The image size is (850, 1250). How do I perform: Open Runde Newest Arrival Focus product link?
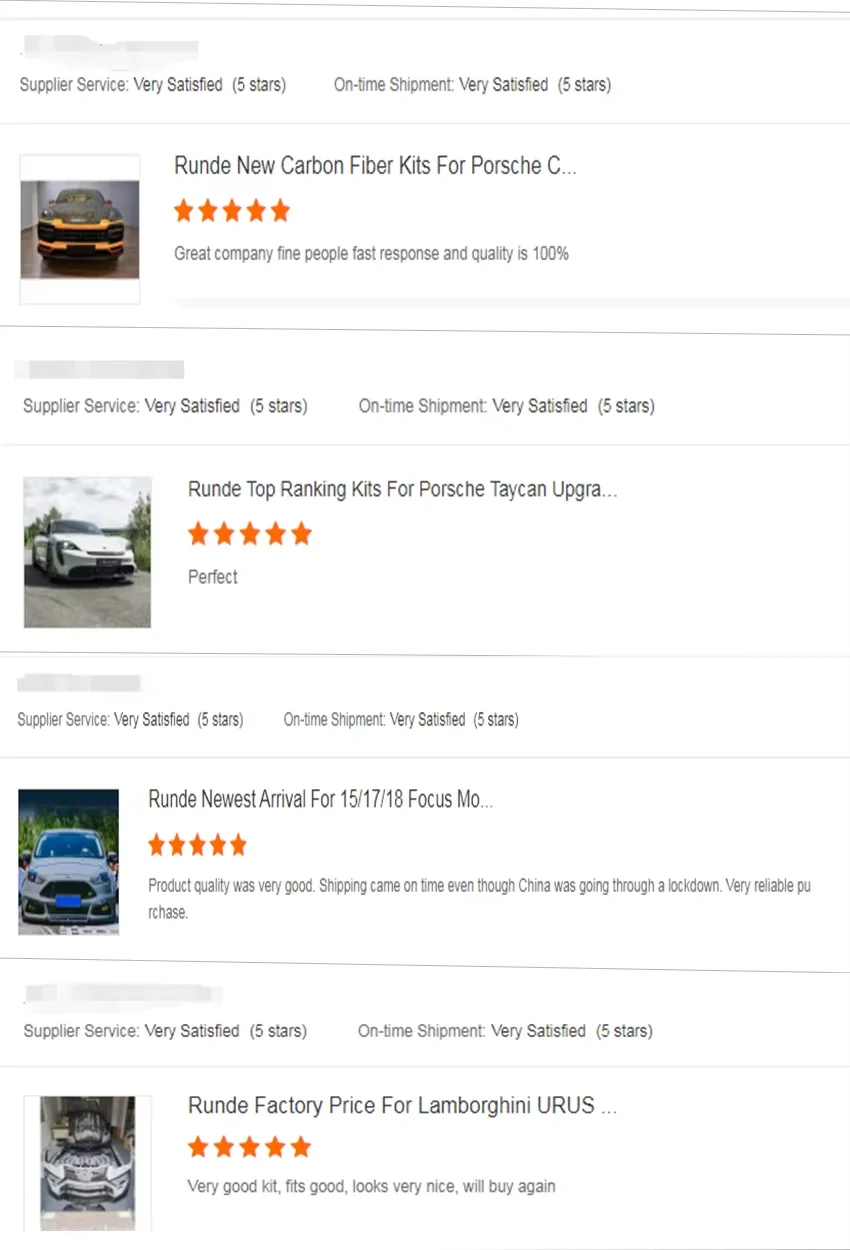pos(320,799)
